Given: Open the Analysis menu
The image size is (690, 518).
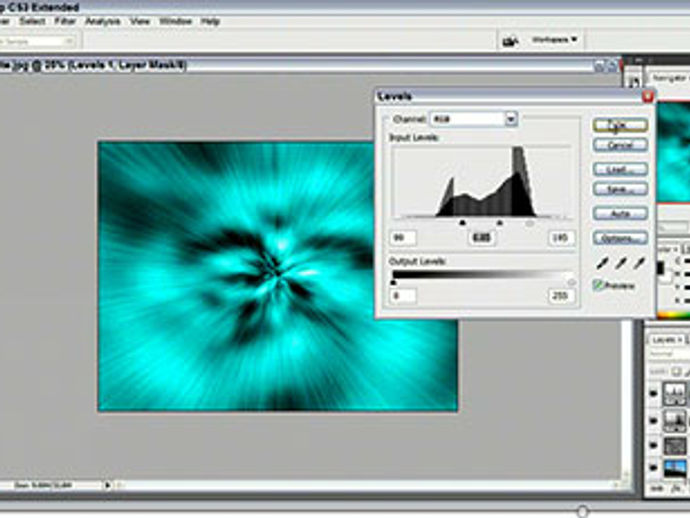Looking at the screenshot, I should [x=103, y=21].
